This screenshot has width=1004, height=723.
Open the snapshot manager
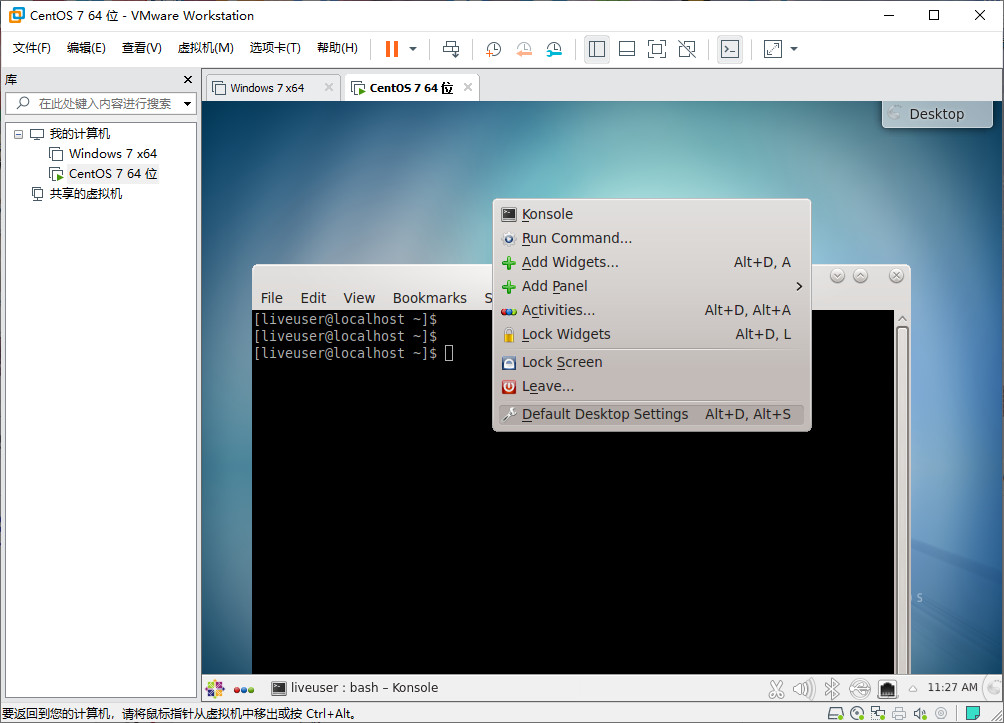[554, 49]
